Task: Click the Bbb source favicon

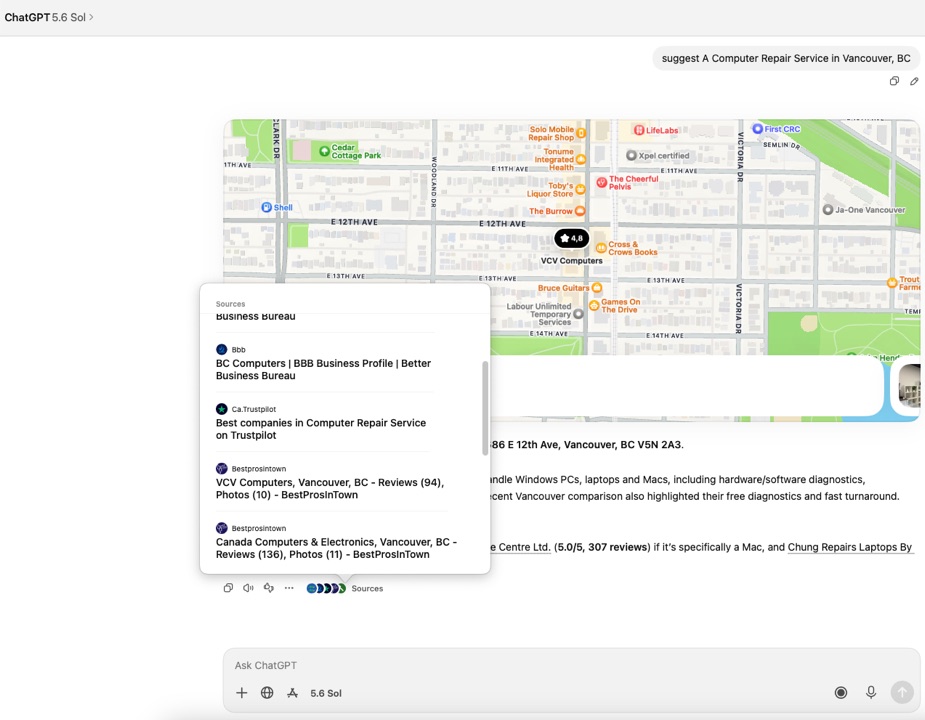Action: click(x=222, y=349)
